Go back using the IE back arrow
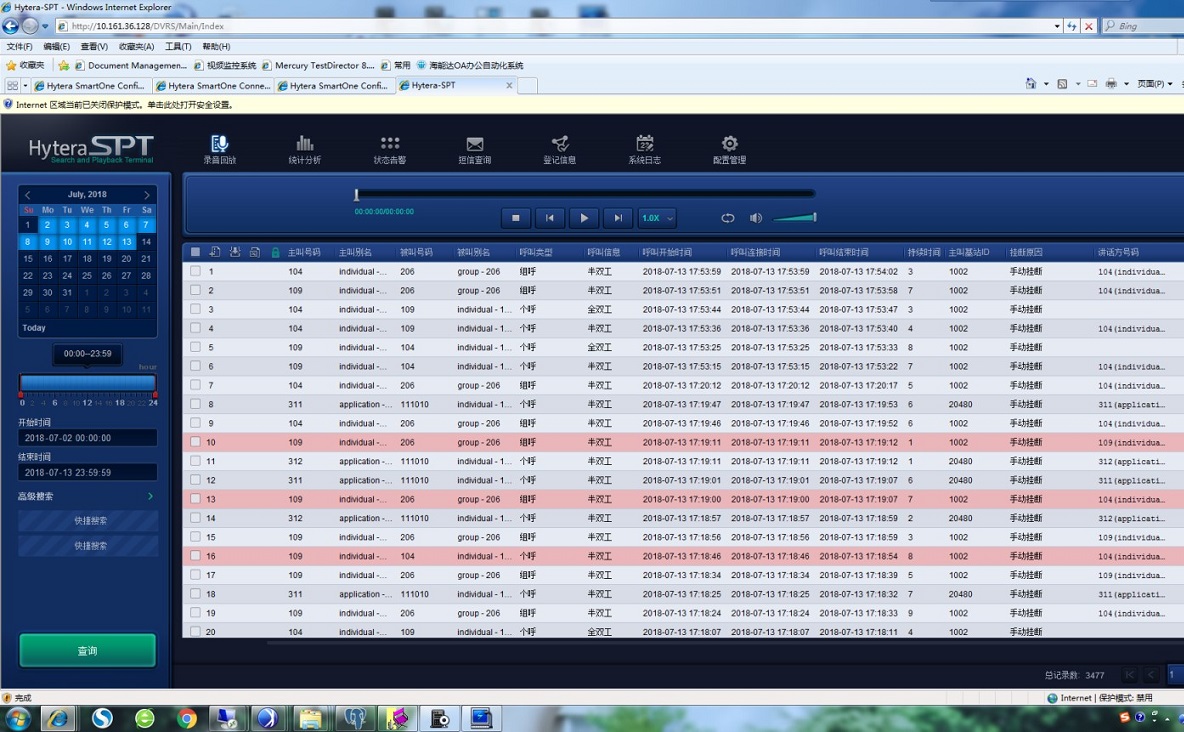Image resolution: width=1184 pixels, height=732 pixels. click(11, 26)
